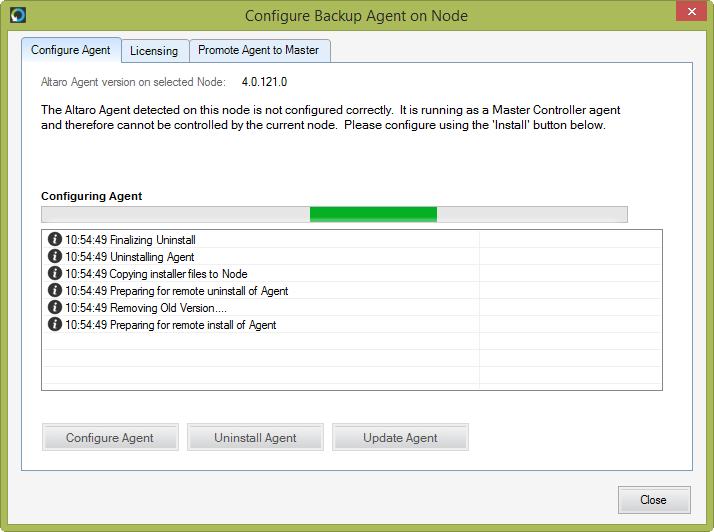This screenshot has width=714, height=532.
Task: Open the Licensing tab
Action: [x=154, y=51]
